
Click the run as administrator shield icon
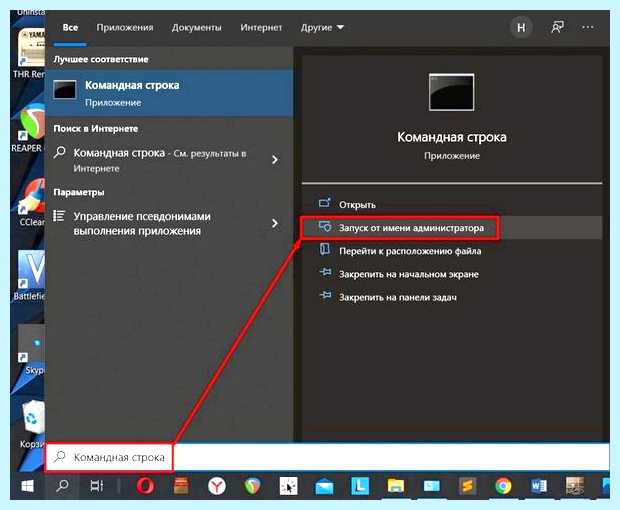point(325,227)
